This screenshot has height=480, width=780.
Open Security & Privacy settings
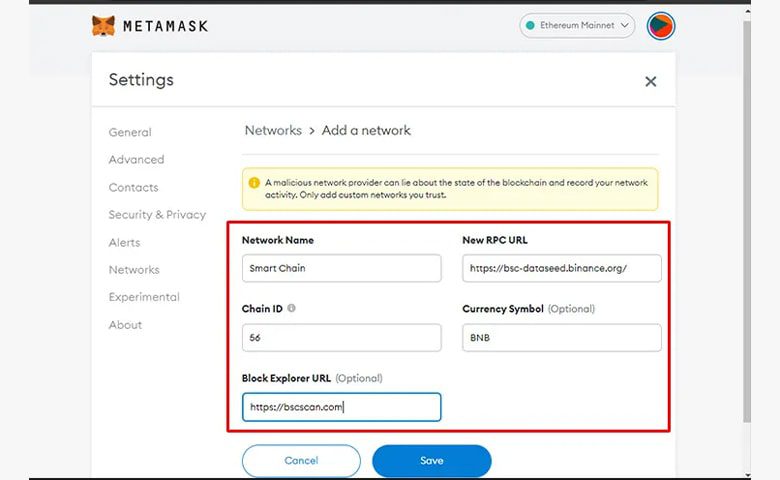click(x=157, y=214)
